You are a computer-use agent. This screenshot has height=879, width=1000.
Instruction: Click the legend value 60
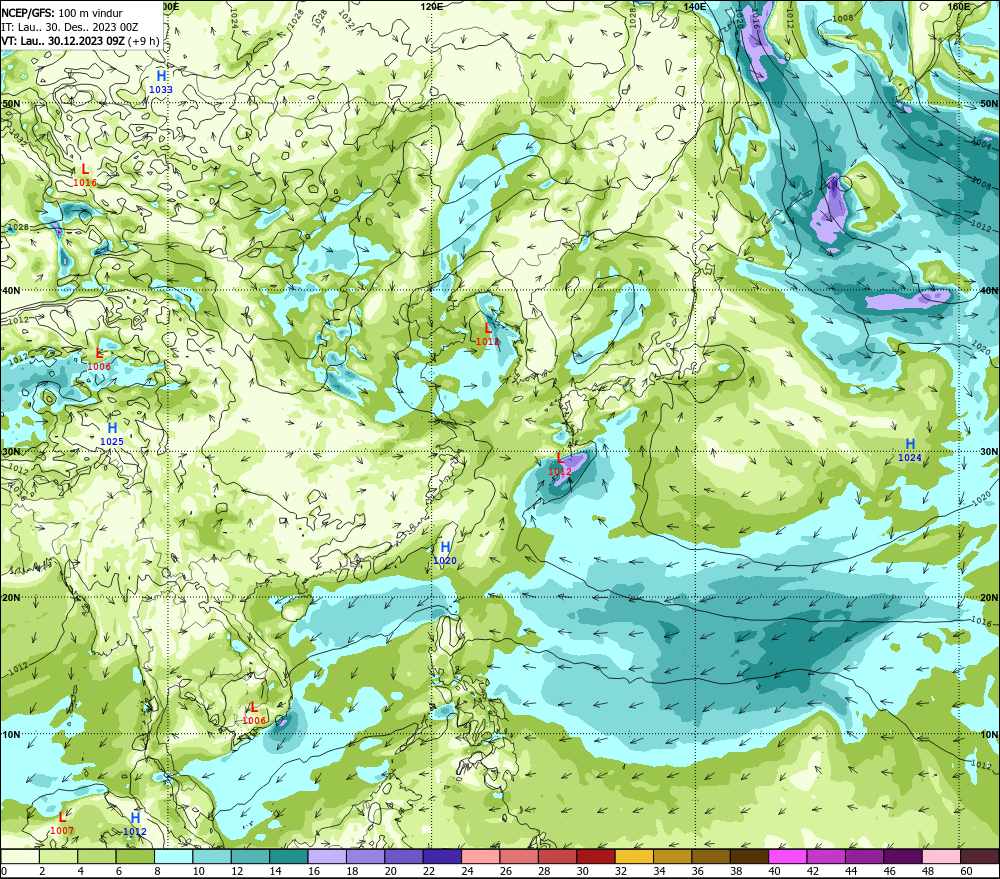pyautogui.click(x=966, y=871)
